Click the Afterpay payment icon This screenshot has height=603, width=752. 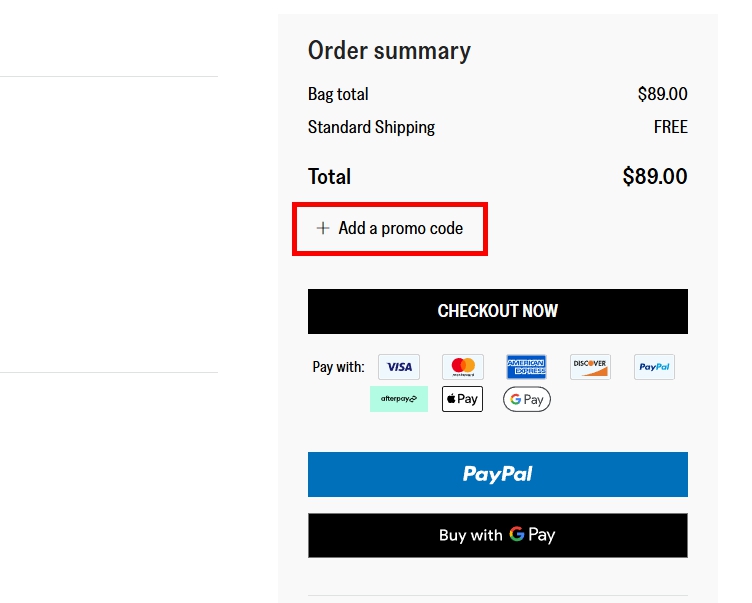399,399
